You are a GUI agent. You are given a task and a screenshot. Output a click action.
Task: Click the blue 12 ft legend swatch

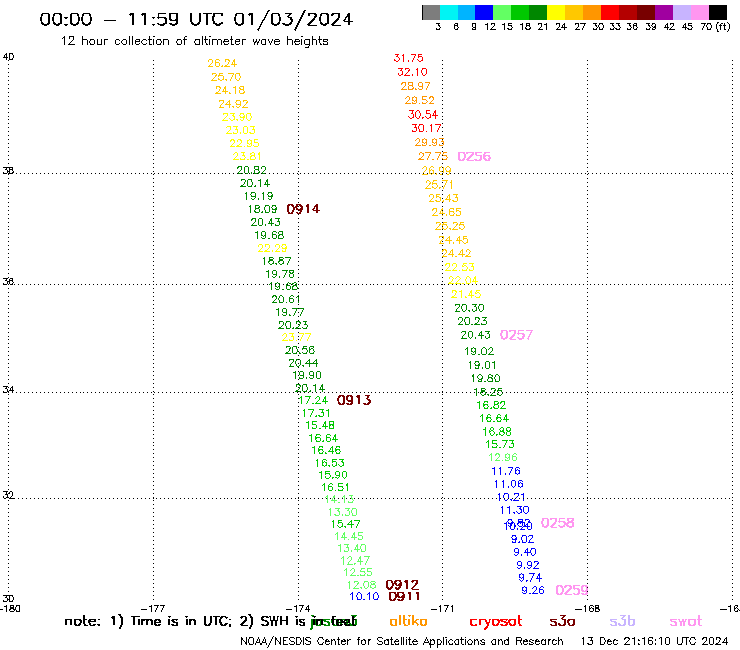point(485,12)
